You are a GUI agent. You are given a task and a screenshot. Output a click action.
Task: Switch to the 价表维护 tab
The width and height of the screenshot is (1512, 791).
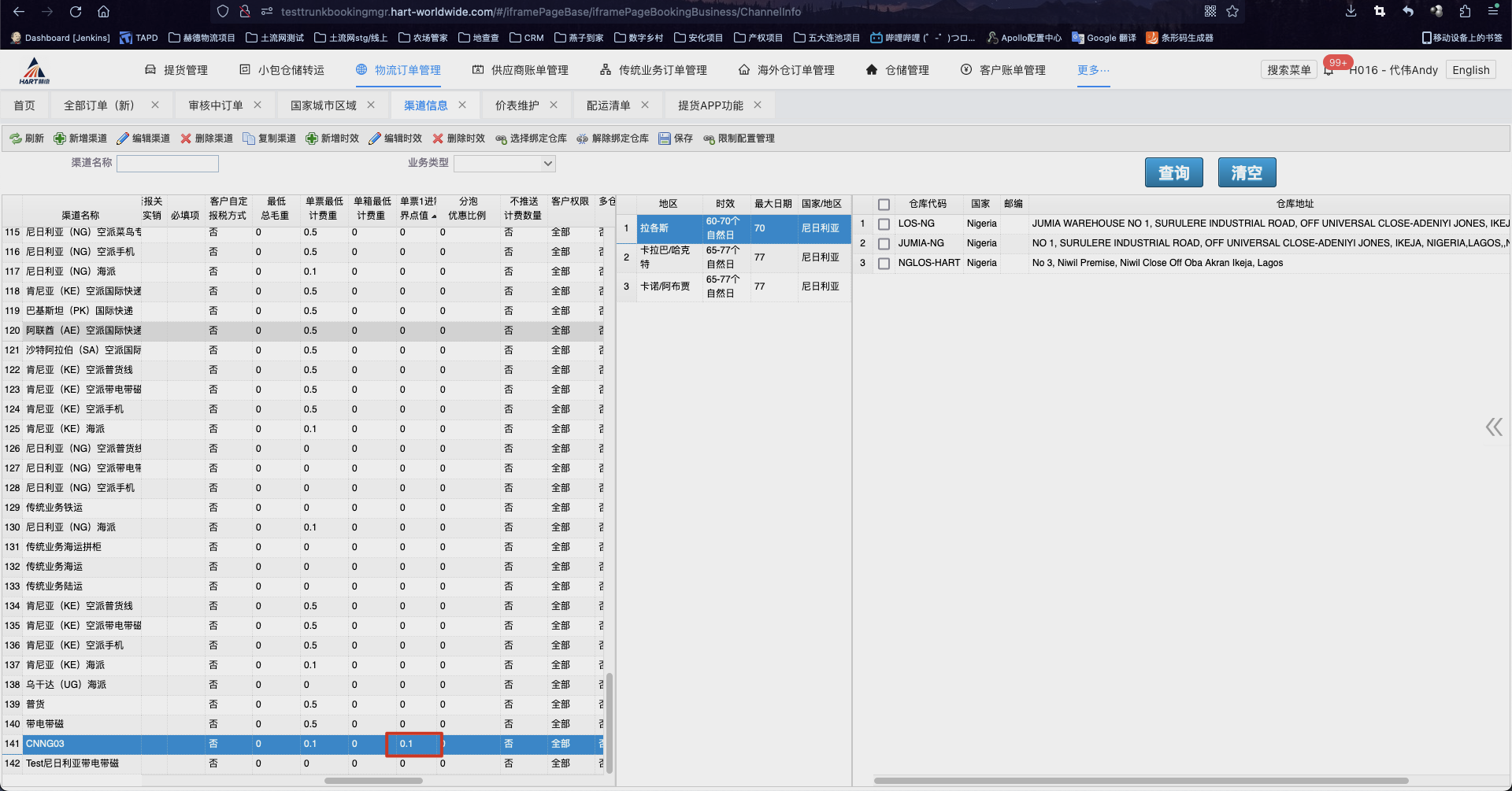coord(517,105)
